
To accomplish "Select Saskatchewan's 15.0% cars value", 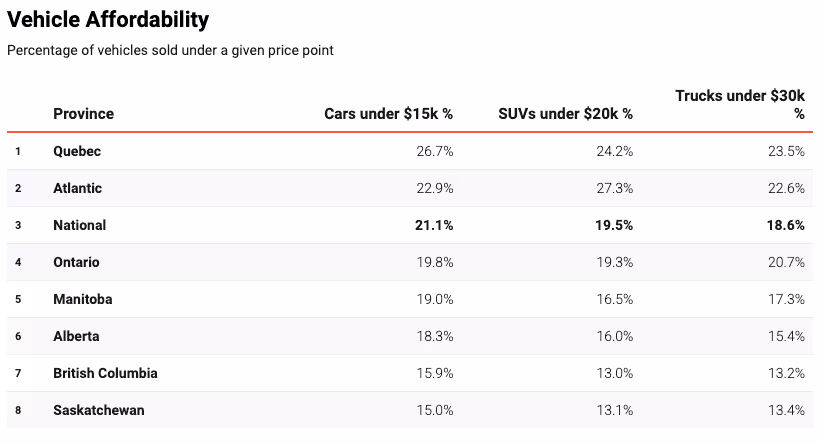I will (x=434, y=410).
